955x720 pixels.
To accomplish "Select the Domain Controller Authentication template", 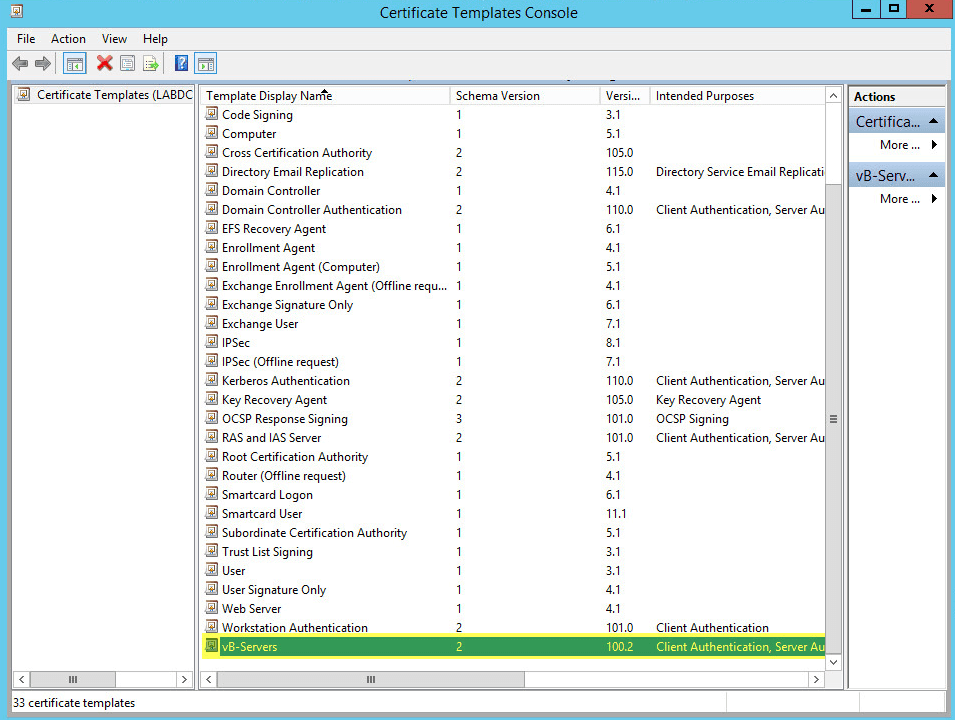I will click(312, 210).
